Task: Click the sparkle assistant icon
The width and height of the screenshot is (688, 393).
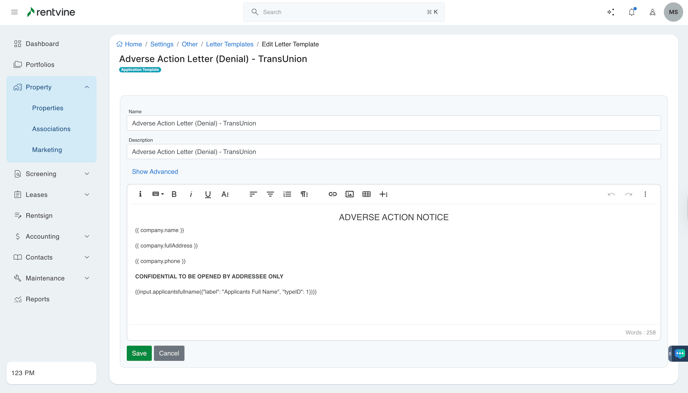Action: (x=611, y=12)
